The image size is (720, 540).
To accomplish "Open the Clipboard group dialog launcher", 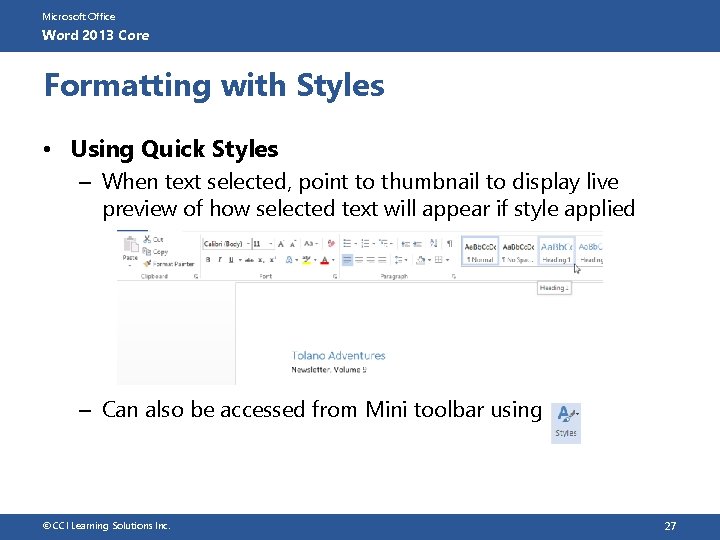I will (196, 276).
